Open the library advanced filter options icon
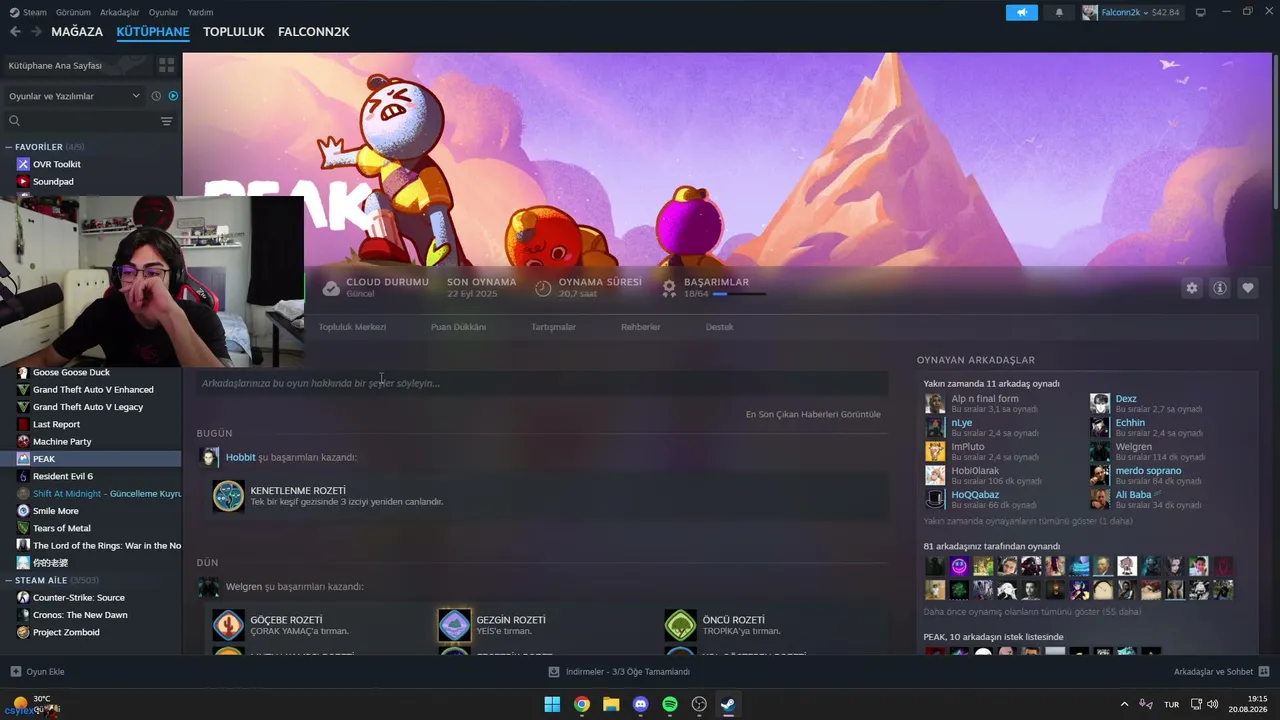Image resolution: width=1280 pixels, height=720 pixels. 166,121
